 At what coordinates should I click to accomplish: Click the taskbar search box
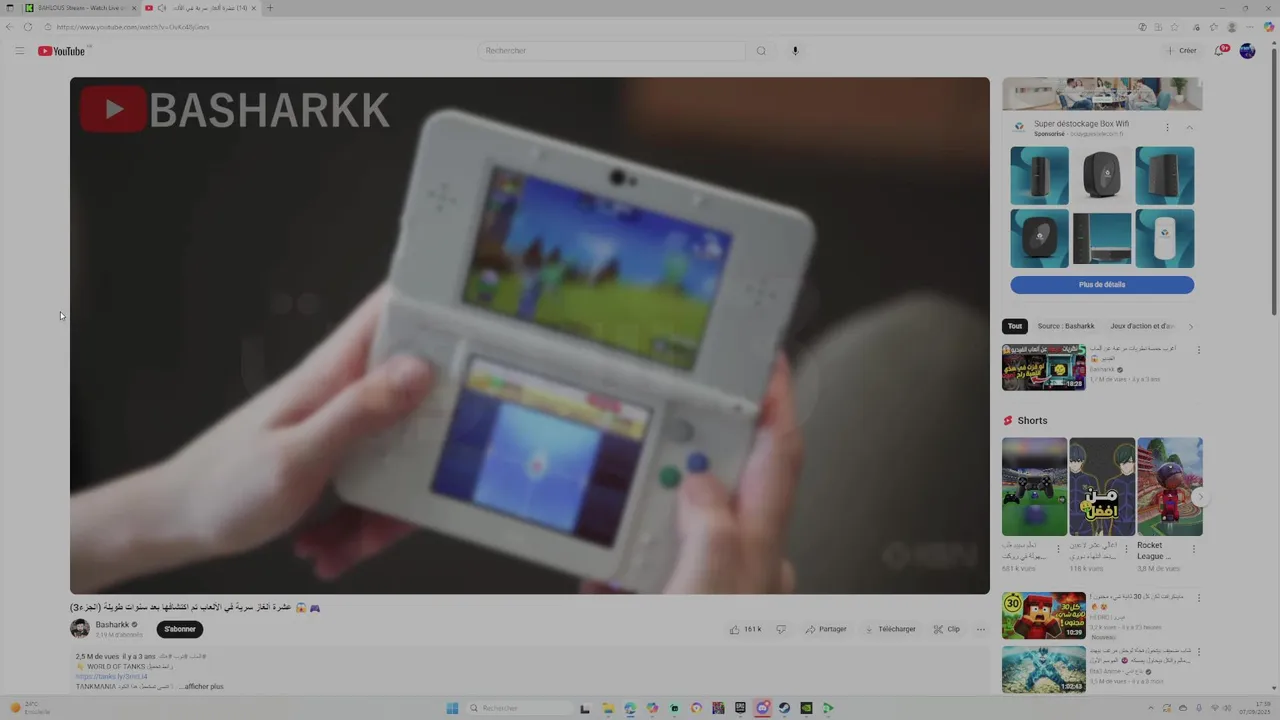pos(518,708)
